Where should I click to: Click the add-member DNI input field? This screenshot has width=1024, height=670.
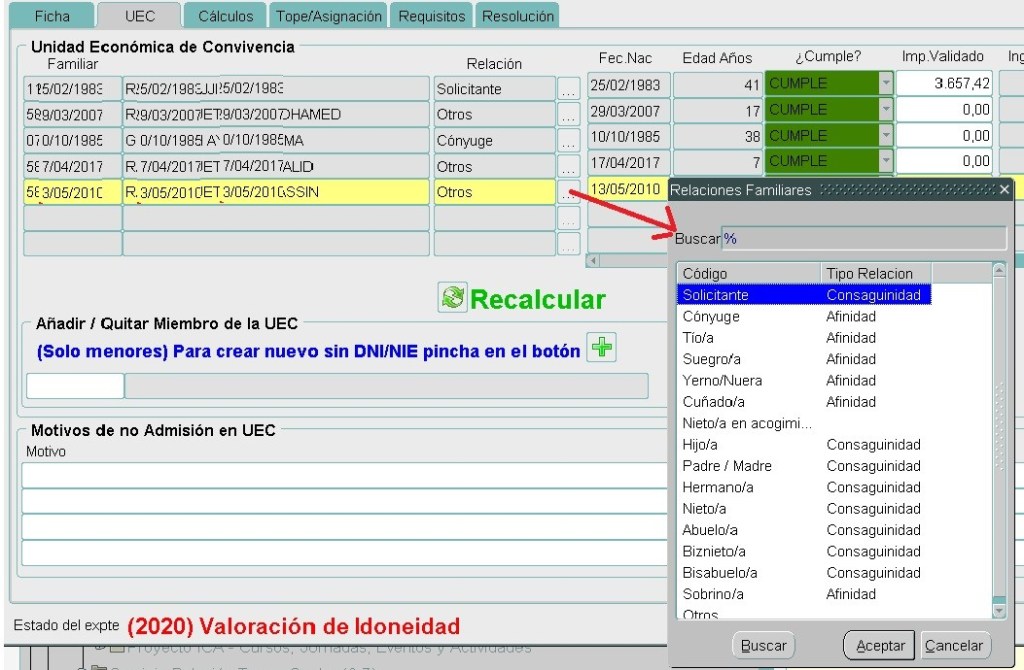tap(75, 386)
